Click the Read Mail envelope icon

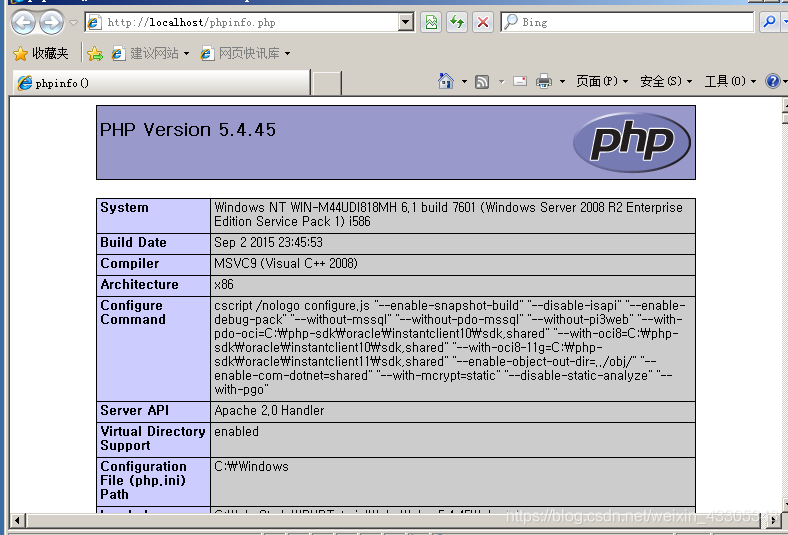(x=520, y=81)
